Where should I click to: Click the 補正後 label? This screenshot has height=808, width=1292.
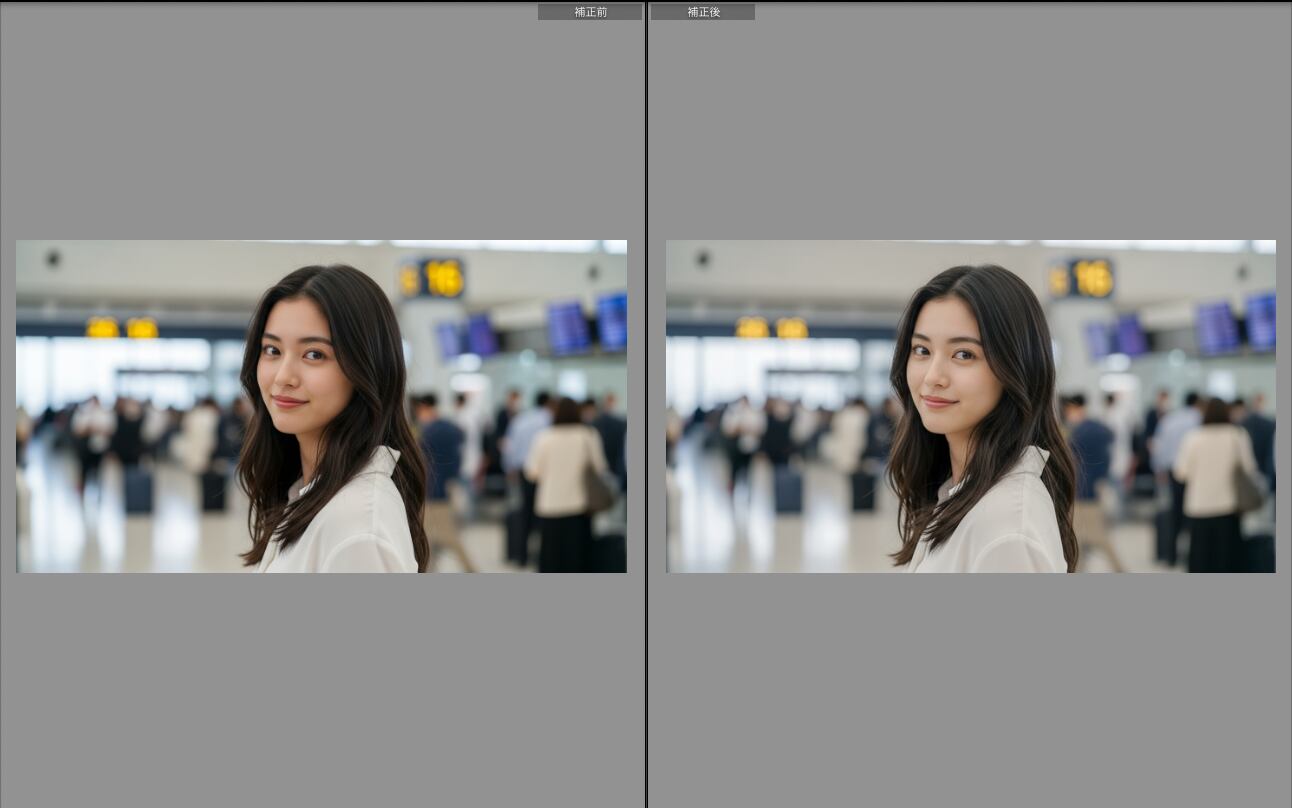tap(703, 12)
